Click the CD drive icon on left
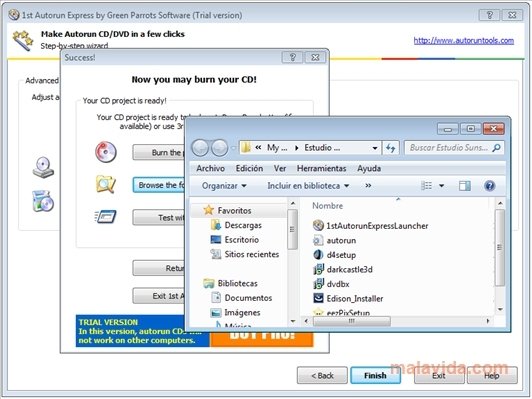Image resolution: width=532 pixels, height=399 pixels. (x=43, y=167)
